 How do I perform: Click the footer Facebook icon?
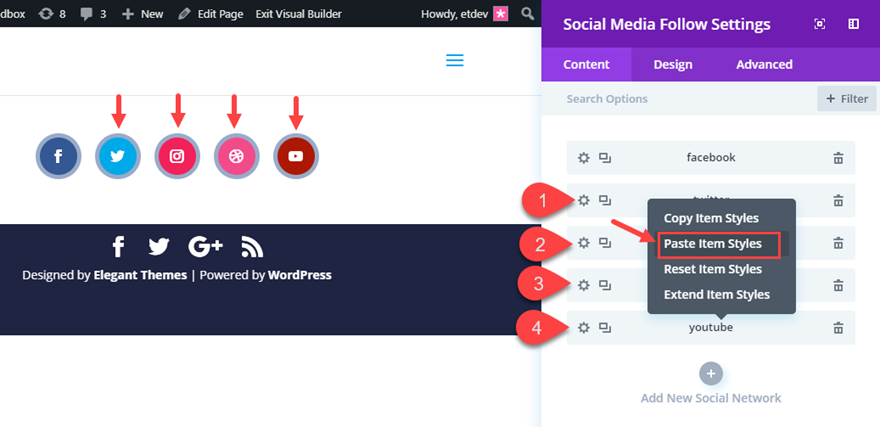coord(118,246)
